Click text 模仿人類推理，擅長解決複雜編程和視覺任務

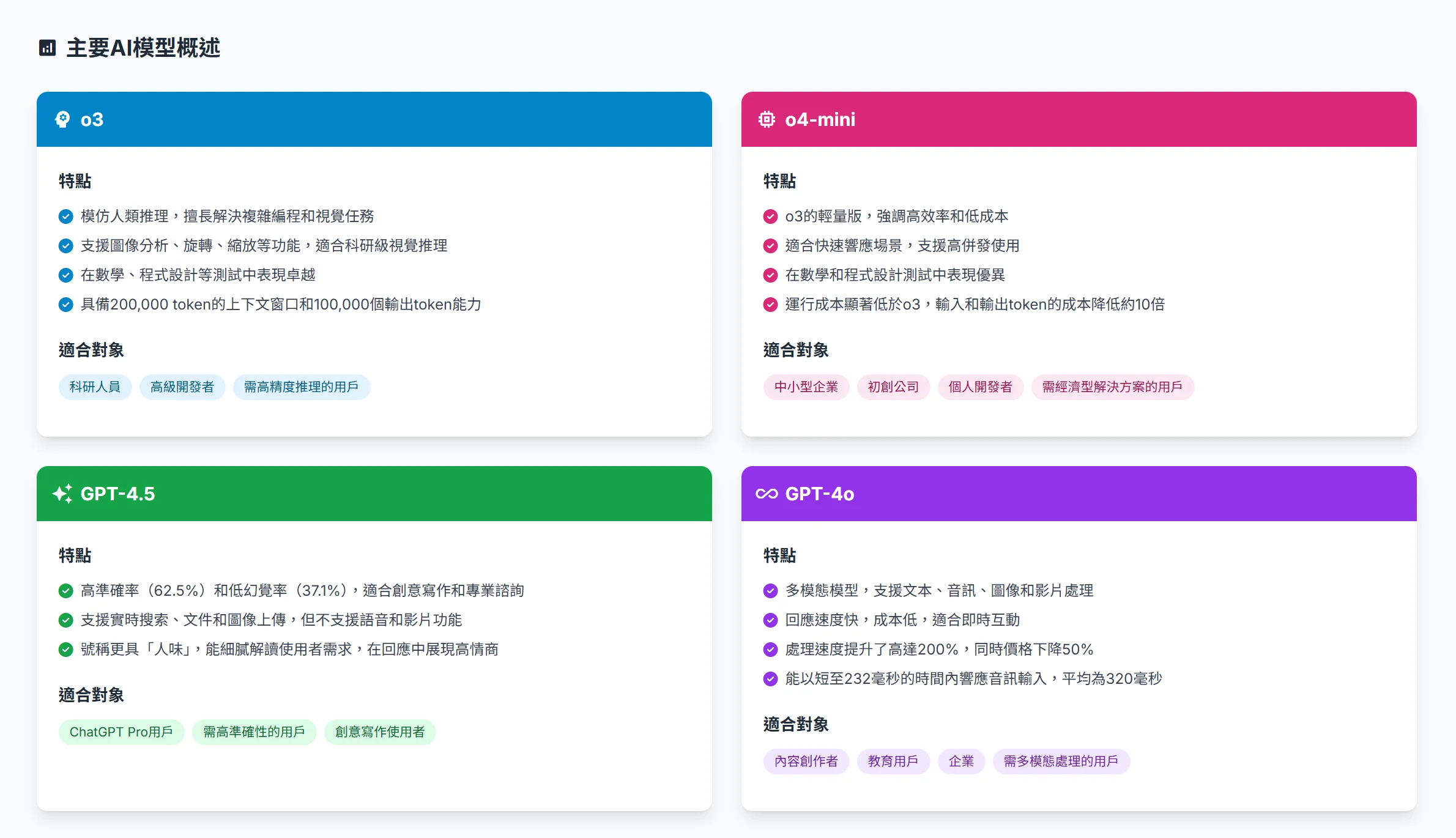(228, 217)
